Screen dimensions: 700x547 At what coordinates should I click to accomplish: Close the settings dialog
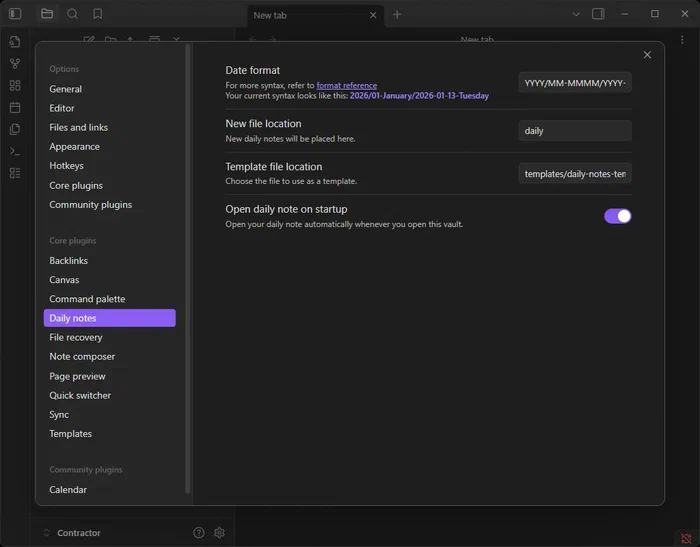pyautogui.click(x=647, y=54)
